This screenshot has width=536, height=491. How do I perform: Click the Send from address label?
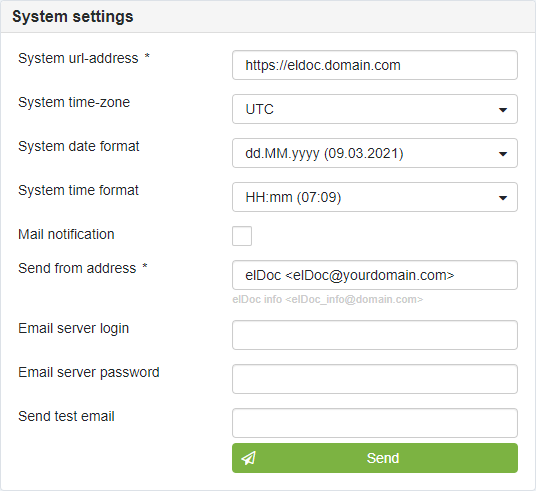(x=77, y=268)
